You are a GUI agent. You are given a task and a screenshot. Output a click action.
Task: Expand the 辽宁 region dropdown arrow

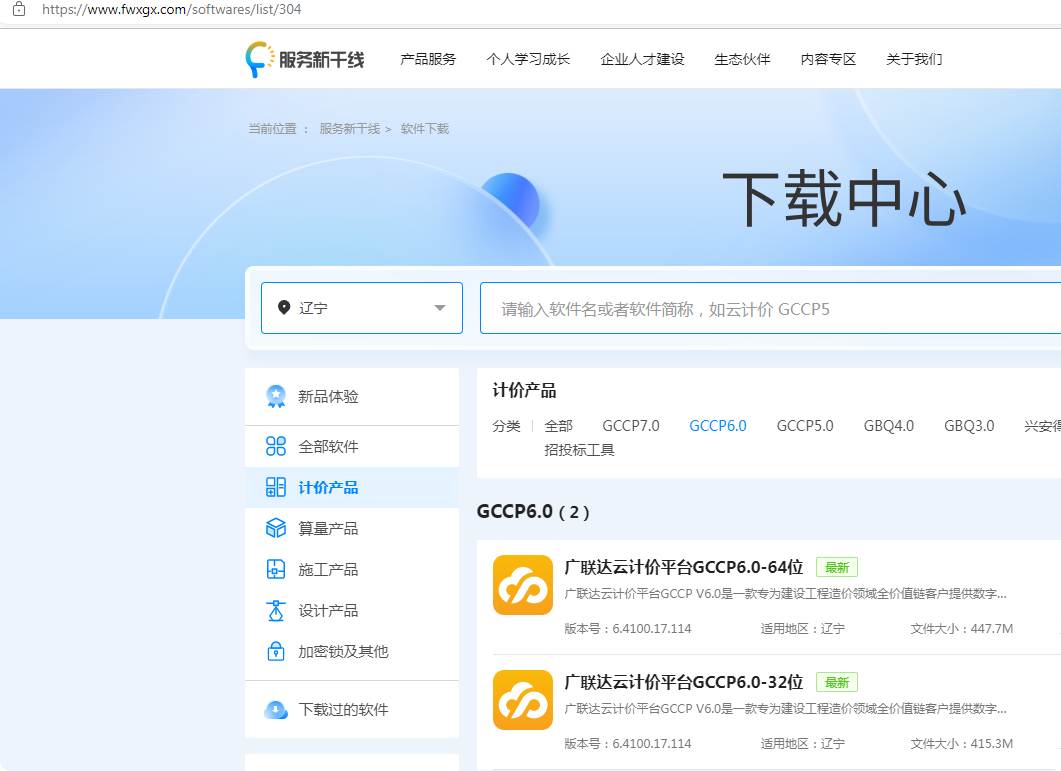[440, 308]
